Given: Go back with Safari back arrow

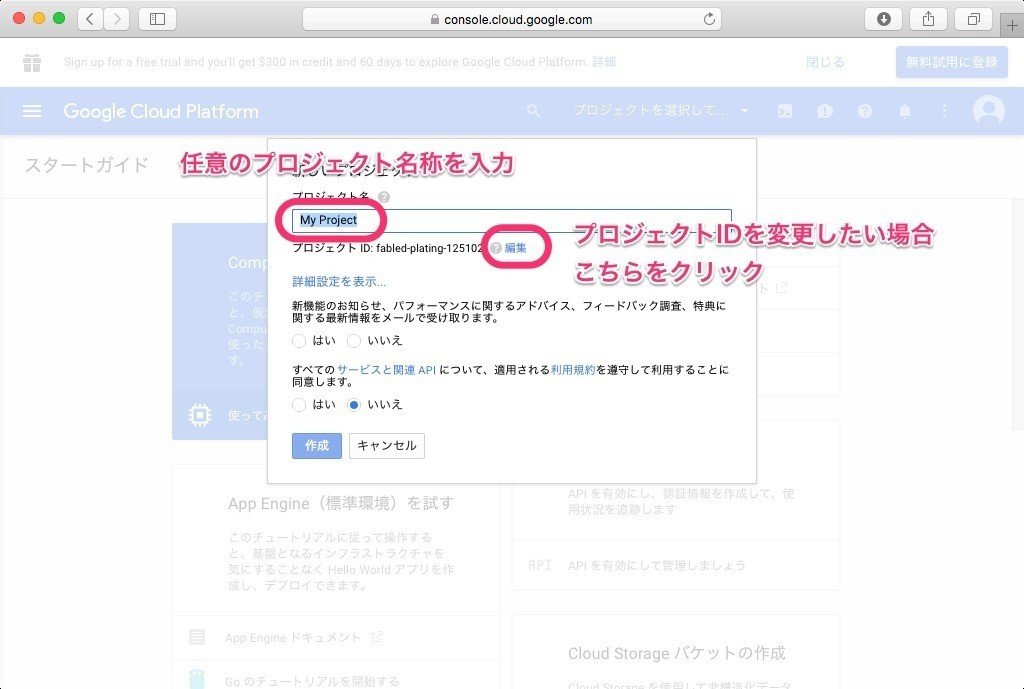Looking at the screenshot, I should tap(90, 19).
